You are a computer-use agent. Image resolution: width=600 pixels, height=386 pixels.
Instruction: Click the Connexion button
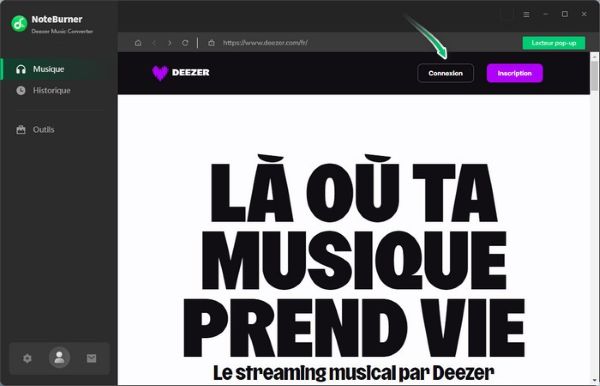(x=445, y=73)
